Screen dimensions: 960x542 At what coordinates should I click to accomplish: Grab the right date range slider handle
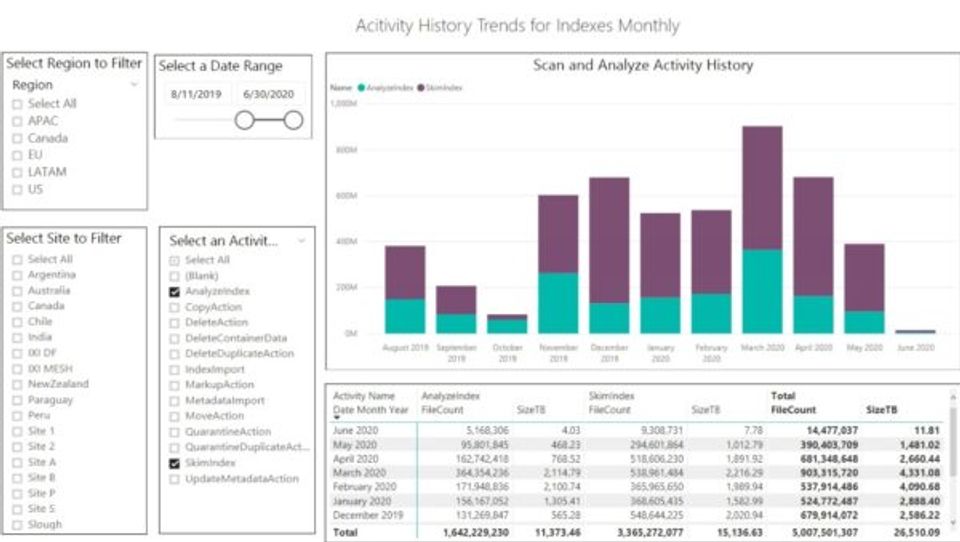pos(293,120)
